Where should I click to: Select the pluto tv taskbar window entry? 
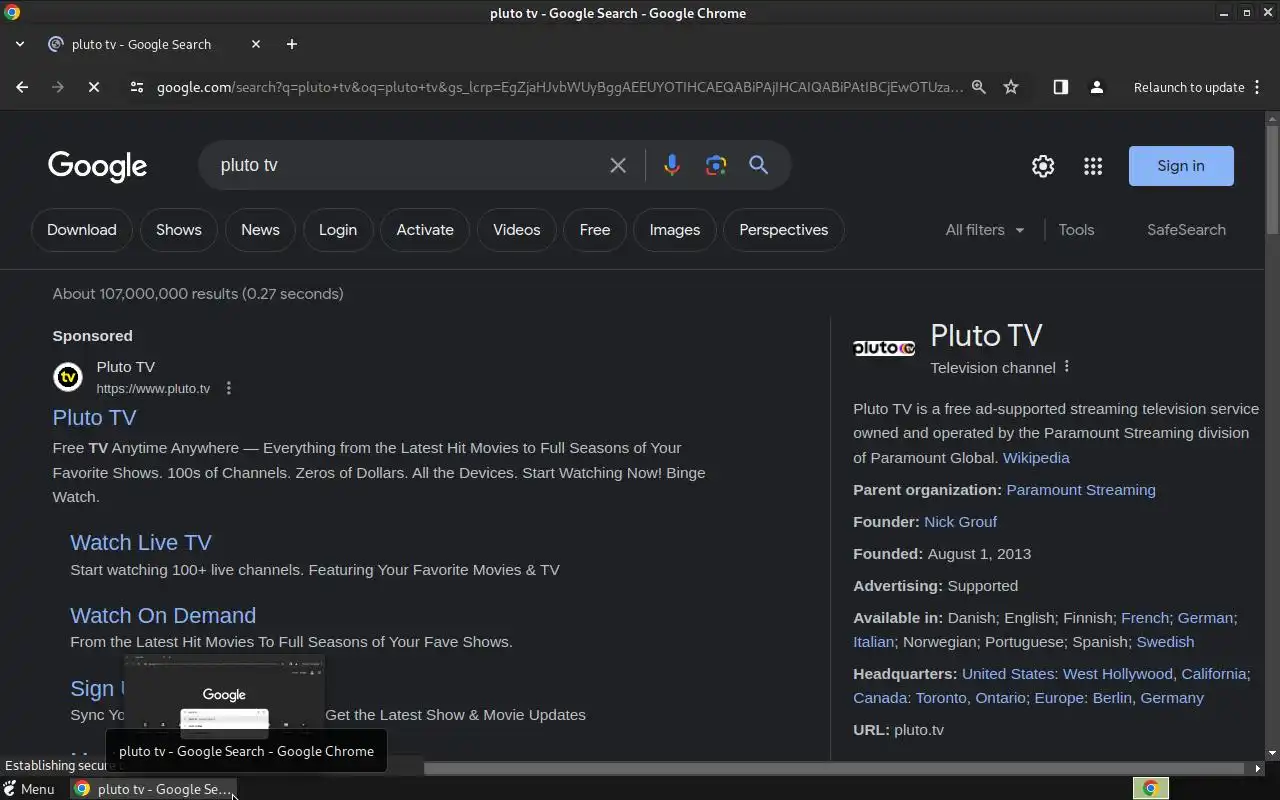click(152, 789)
